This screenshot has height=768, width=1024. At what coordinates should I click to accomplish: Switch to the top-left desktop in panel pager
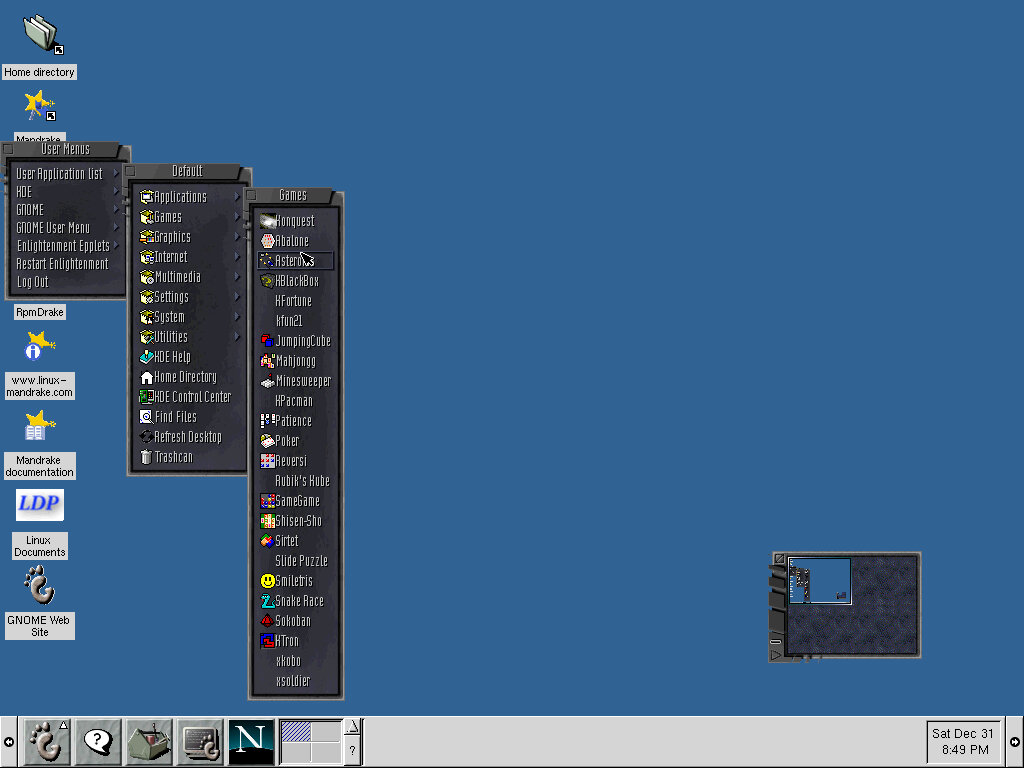tap(295, 731)
